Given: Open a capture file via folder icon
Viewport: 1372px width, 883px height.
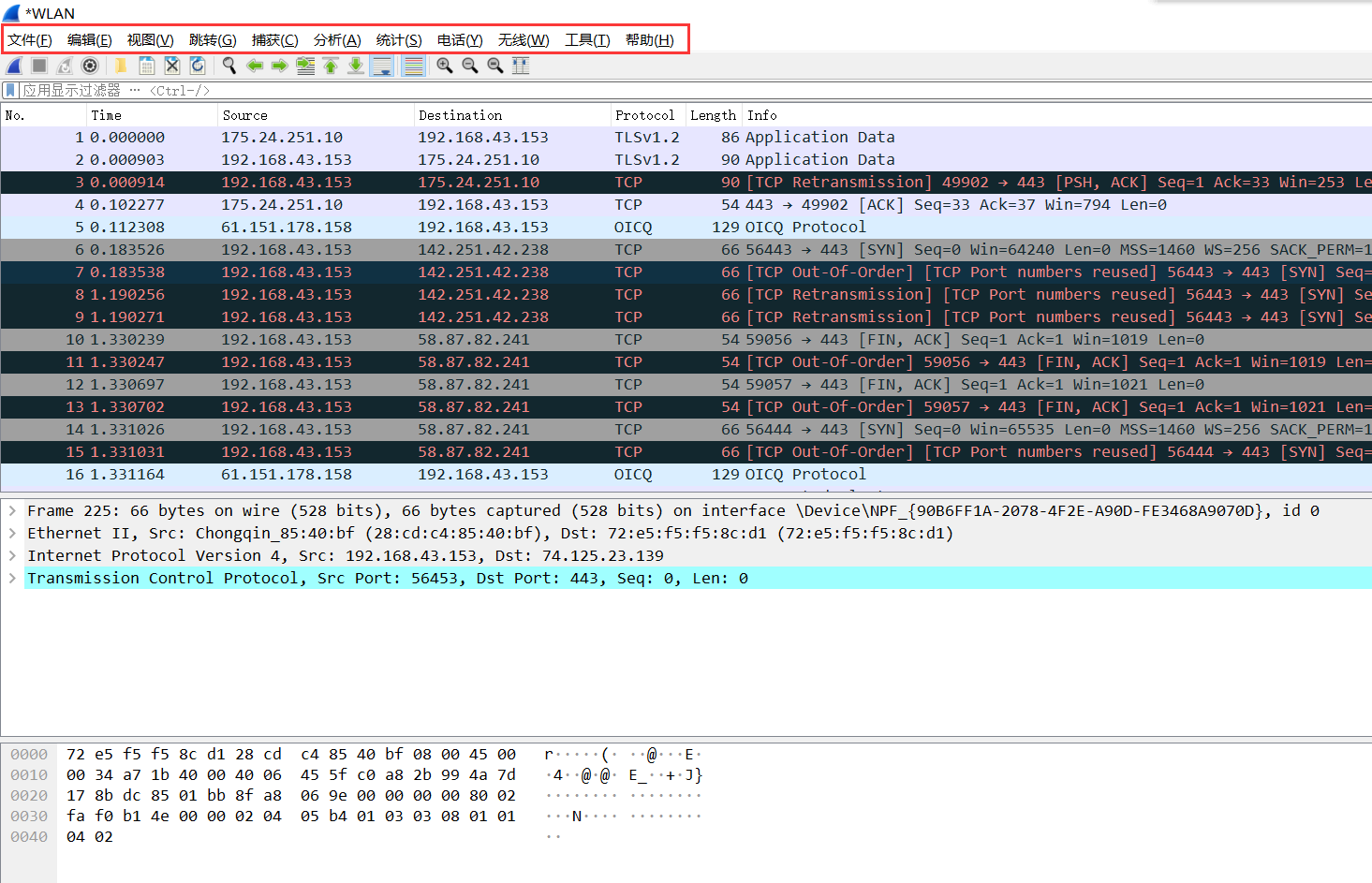Looking at the screenshot, I should [121, 66].
